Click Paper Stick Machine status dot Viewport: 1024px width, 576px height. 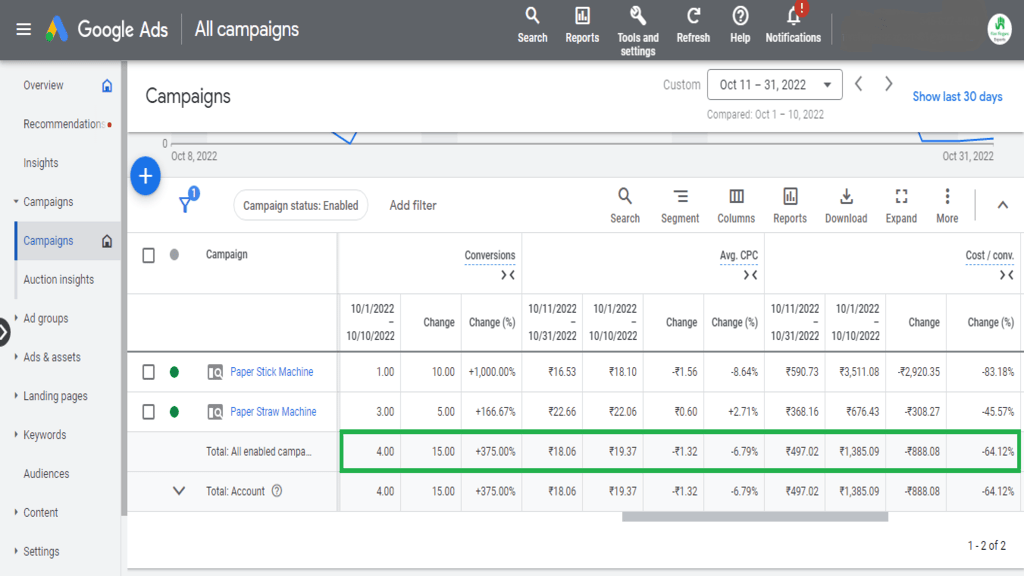(x=174, y=372)
